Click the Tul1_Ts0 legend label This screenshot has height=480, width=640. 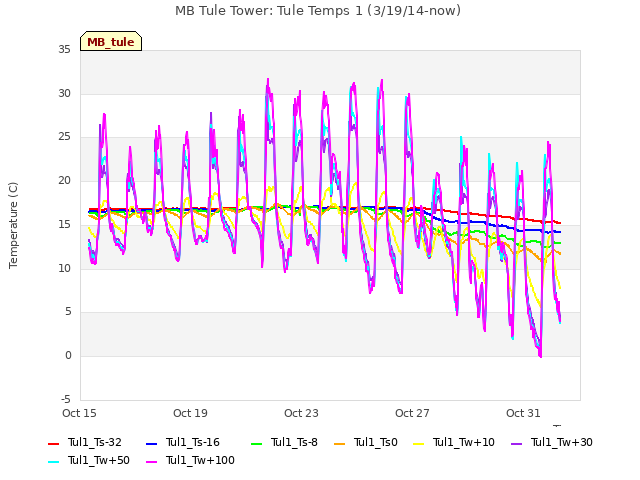[x=376, y=442]
